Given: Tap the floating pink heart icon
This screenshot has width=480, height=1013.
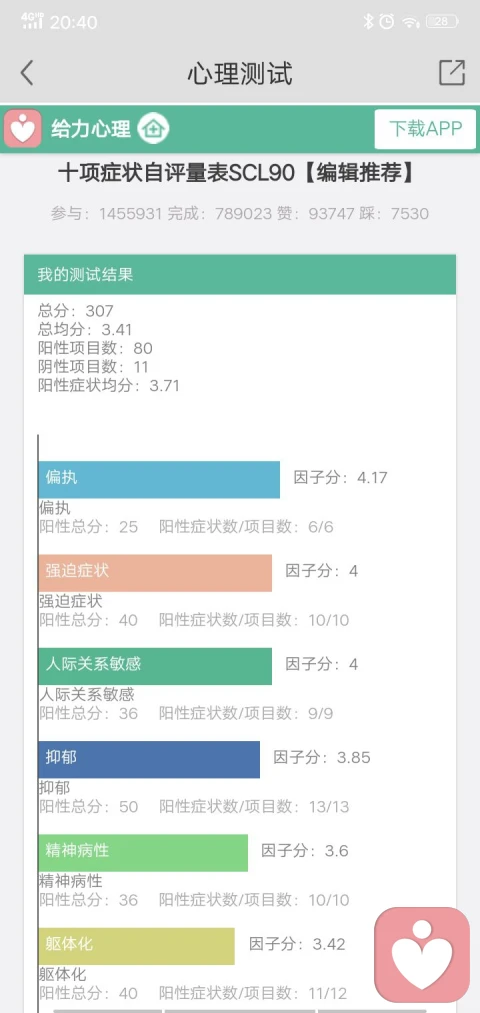Looking at the screenshot, I should pos(422,954).
